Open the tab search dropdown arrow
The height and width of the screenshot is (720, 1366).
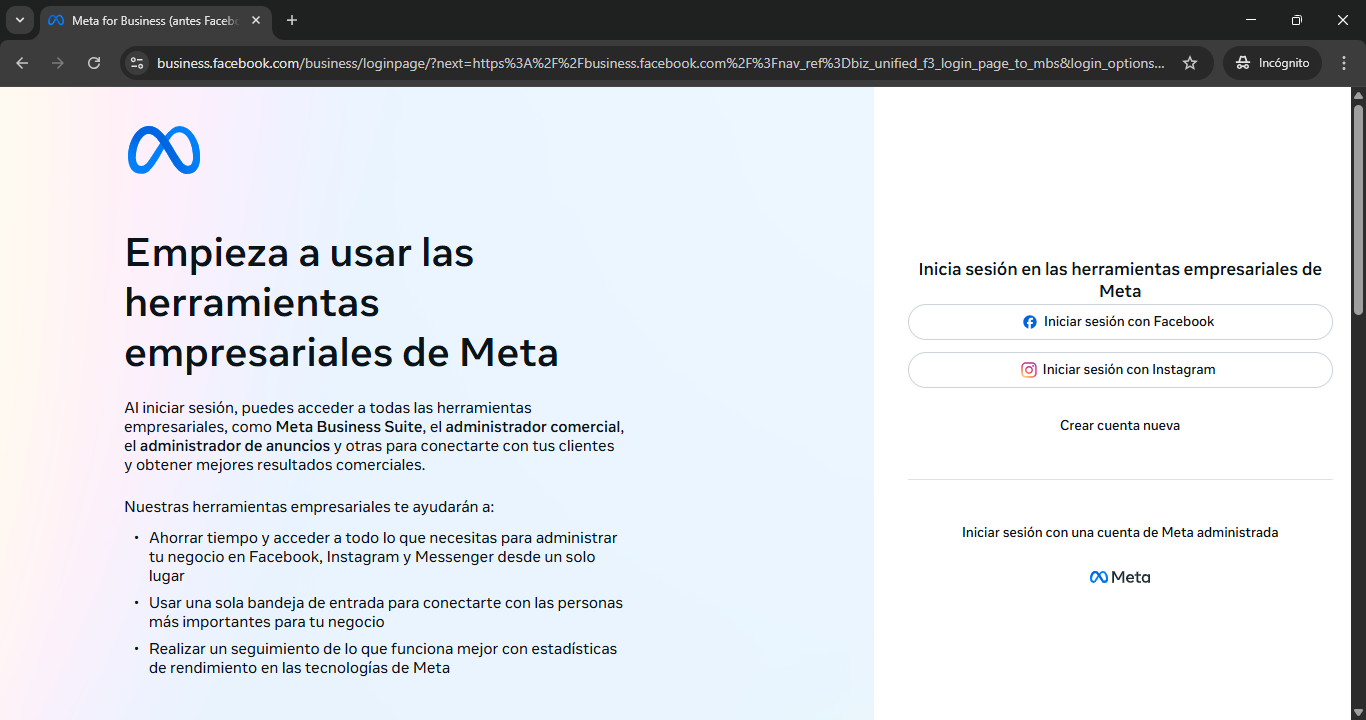[x=19, y=20]
